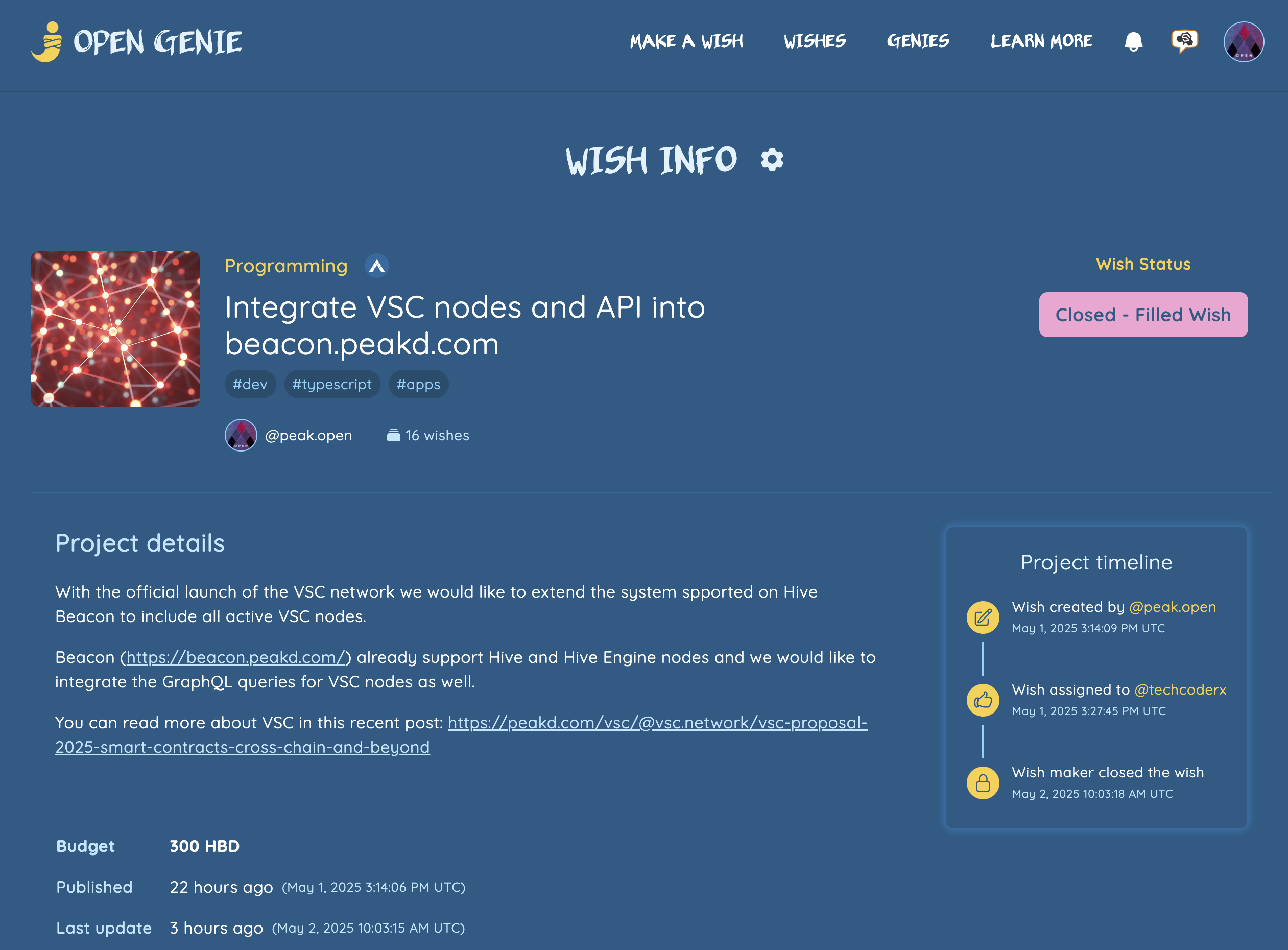The image size is (1288, 950).
Task: Open the beacon.peakd.com link
Action: pyautogui.click(x=235, y=657)
